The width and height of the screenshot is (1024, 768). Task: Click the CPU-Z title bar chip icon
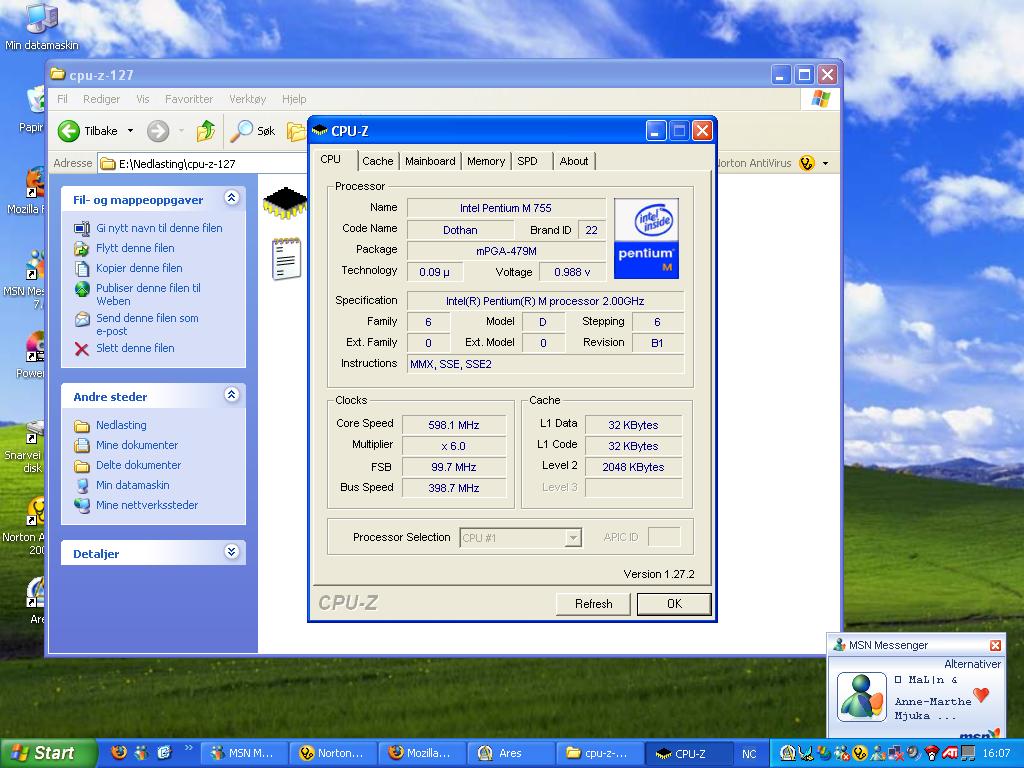pos(319,131)
